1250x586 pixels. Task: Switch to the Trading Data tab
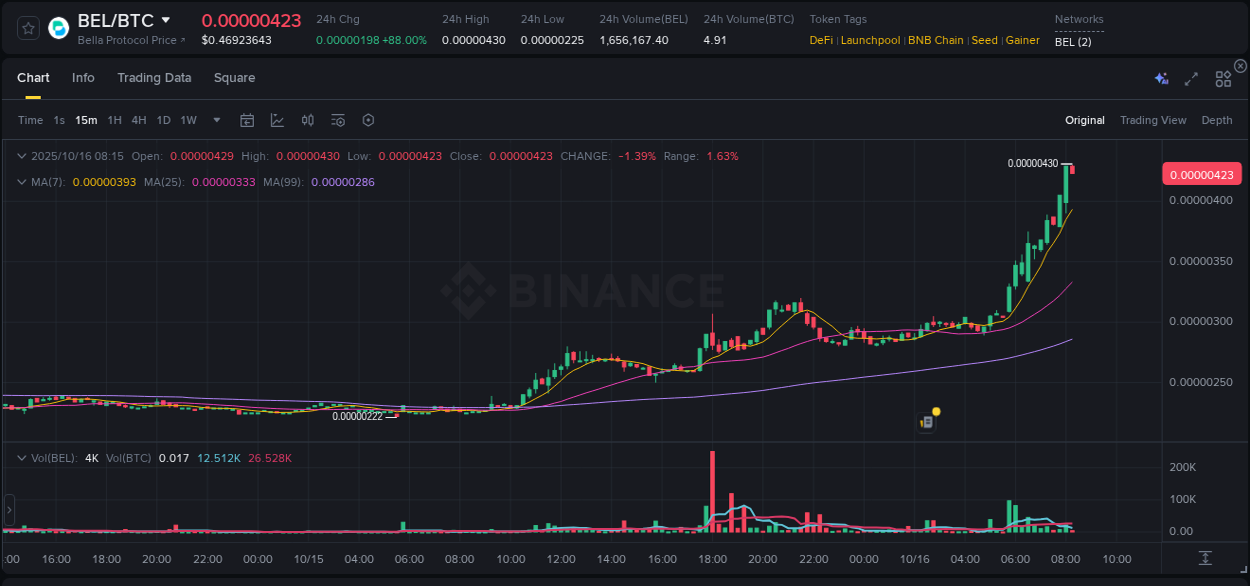click(x=154, y=78)
